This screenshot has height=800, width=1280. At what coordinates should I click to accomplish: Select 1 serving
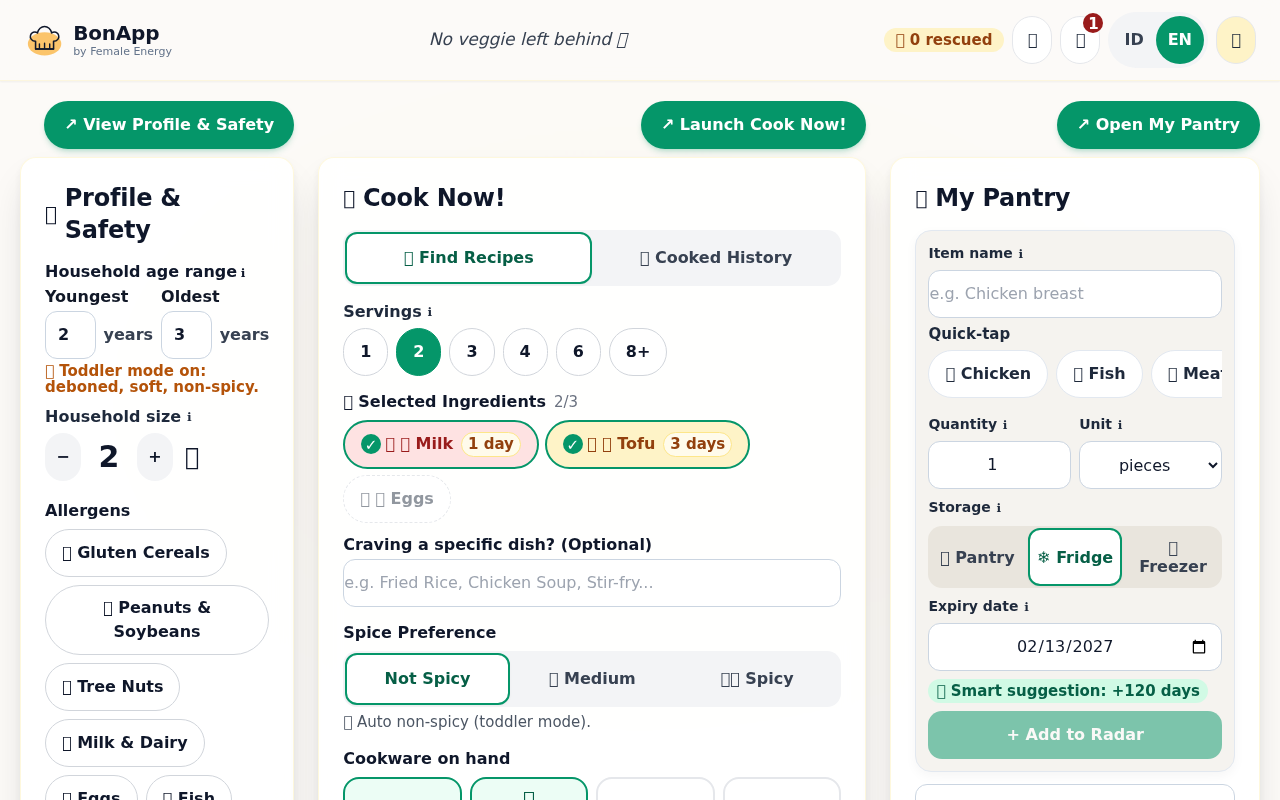pos(366,352)
